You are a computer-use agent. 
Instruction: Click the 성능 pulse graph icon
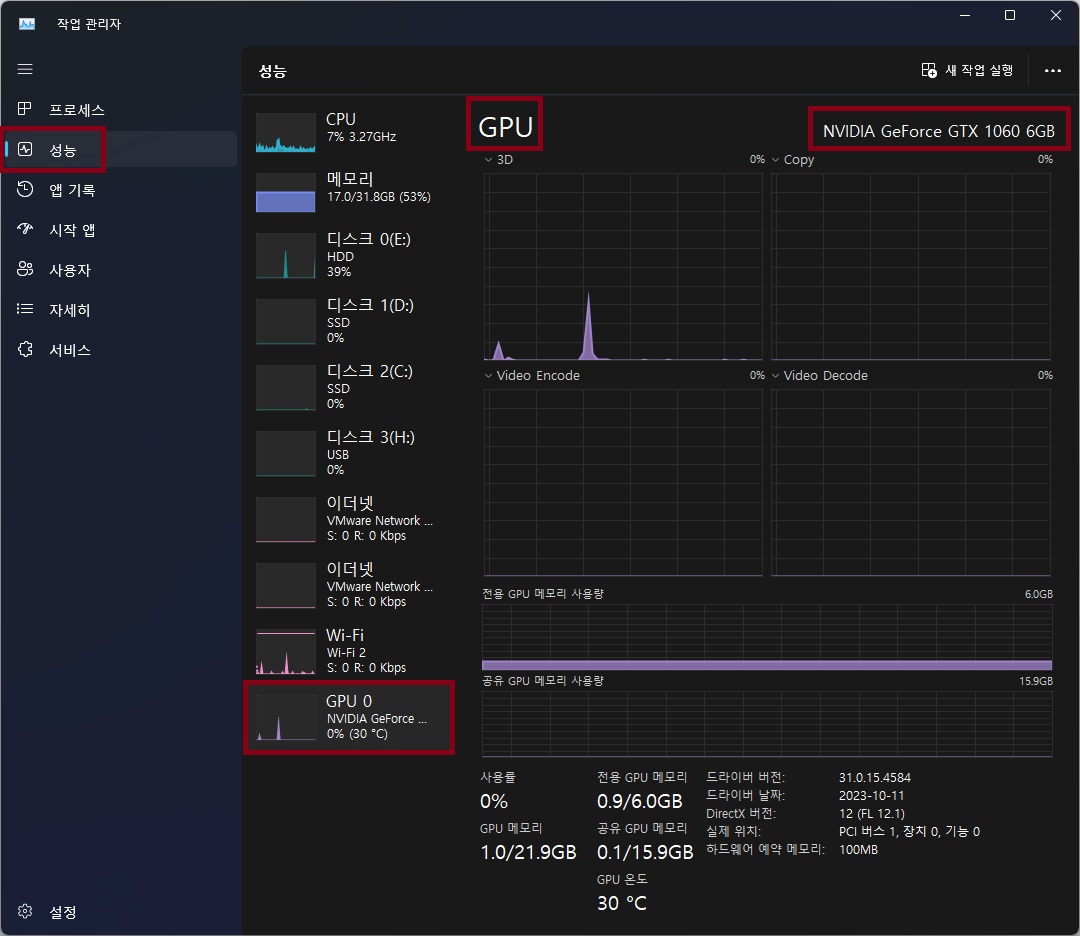(x=25, y=149)
